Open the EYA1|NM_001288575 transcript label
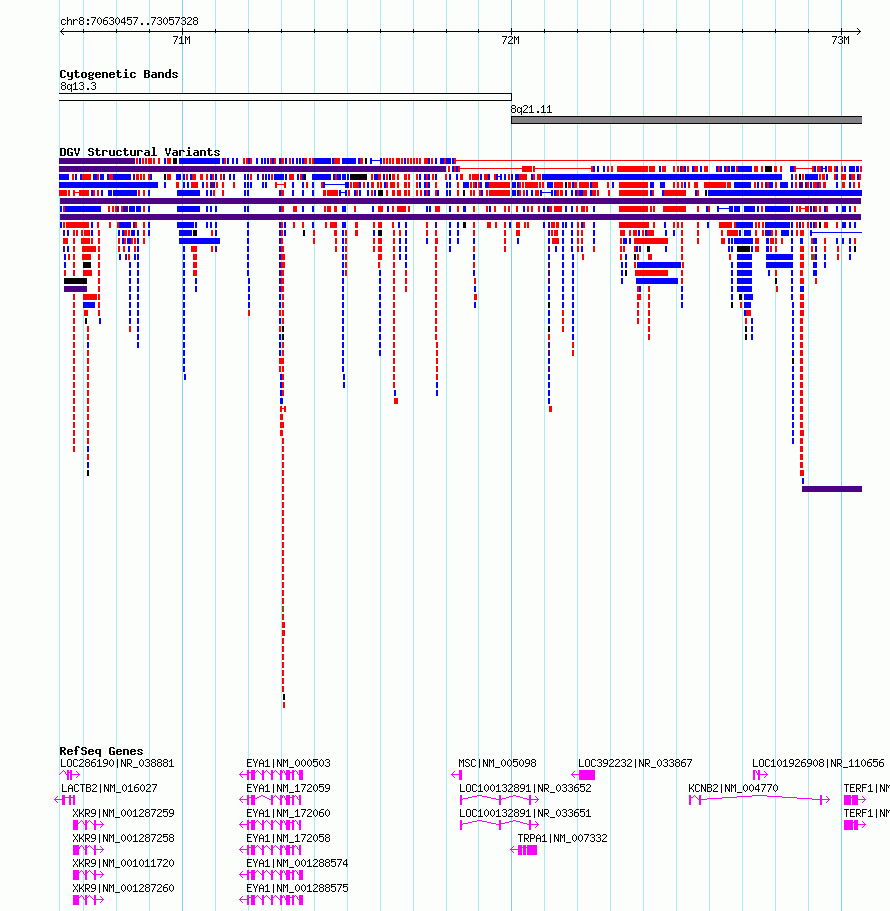 (297, 888)
